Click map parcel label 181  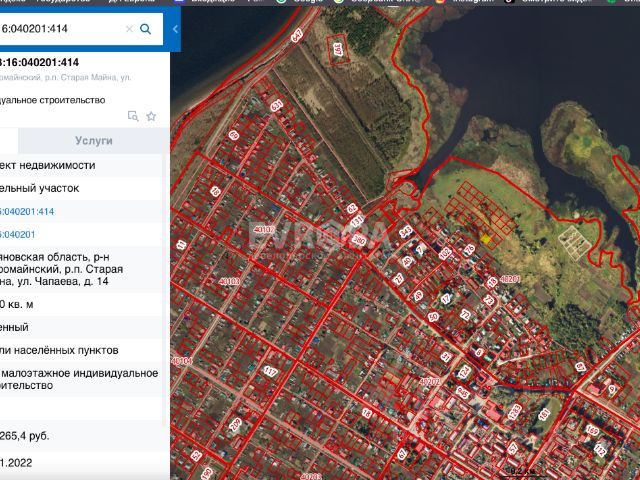[544, 415]
